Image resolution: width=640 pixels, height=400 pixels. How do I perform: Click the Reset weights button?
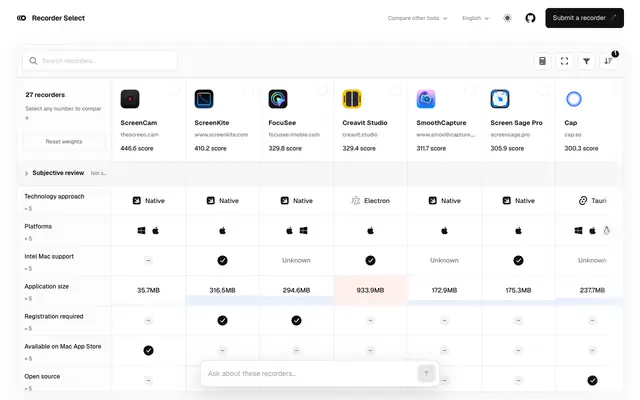click(64, 142)
